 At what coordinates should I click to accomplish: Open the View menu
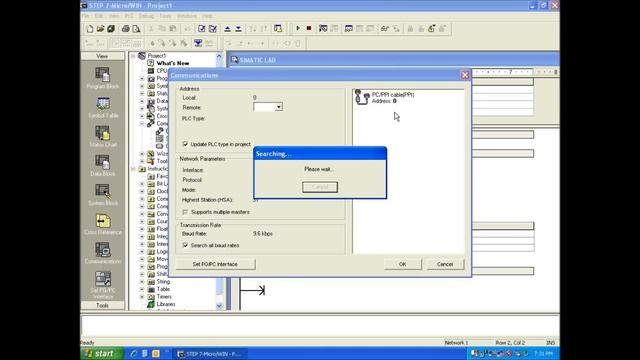pos(114,16)
